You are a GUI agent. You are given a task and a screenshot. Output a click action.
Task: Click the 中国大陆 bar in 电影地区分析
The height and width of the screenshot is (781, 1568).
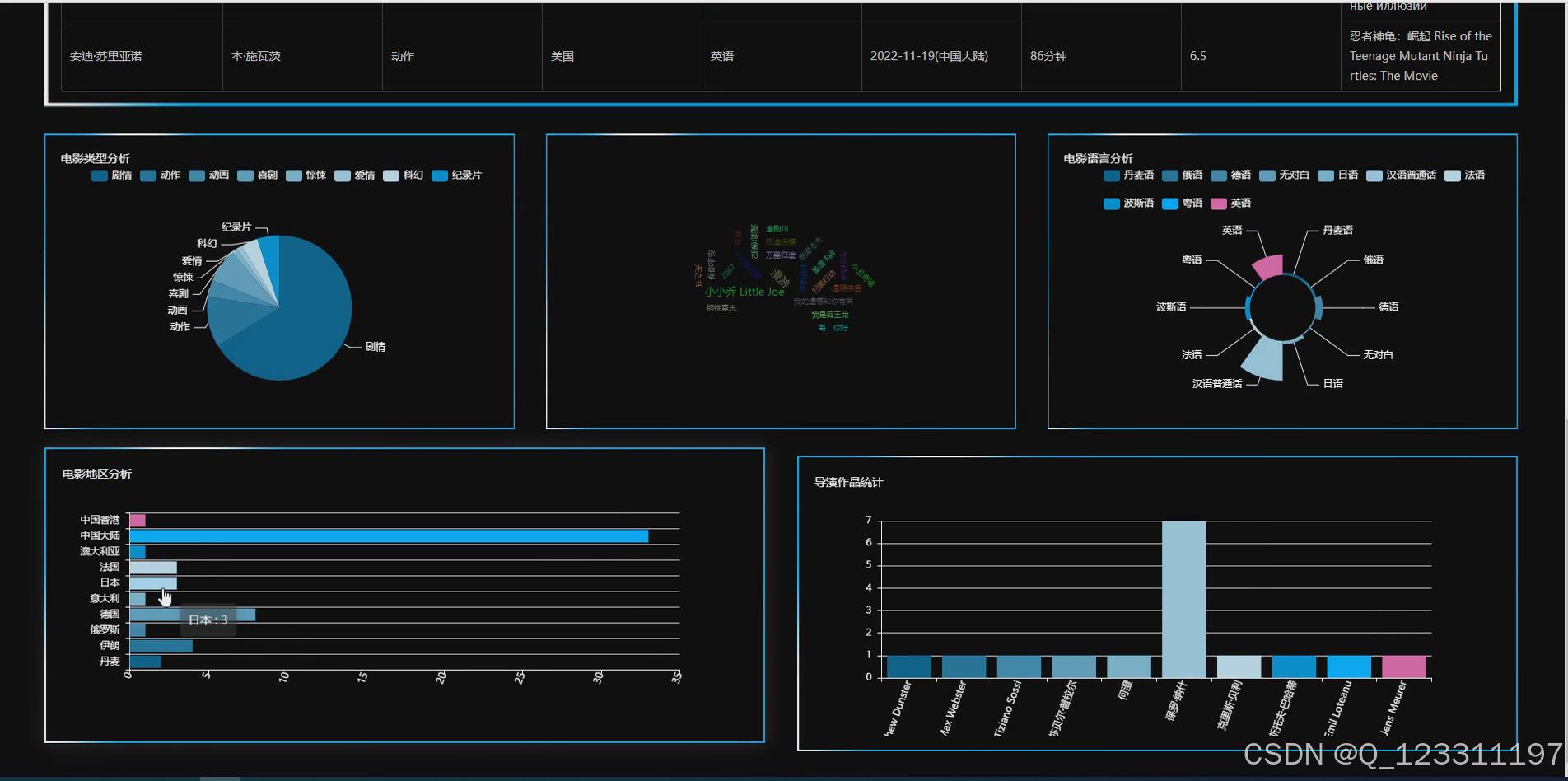[x=389, y=536]
